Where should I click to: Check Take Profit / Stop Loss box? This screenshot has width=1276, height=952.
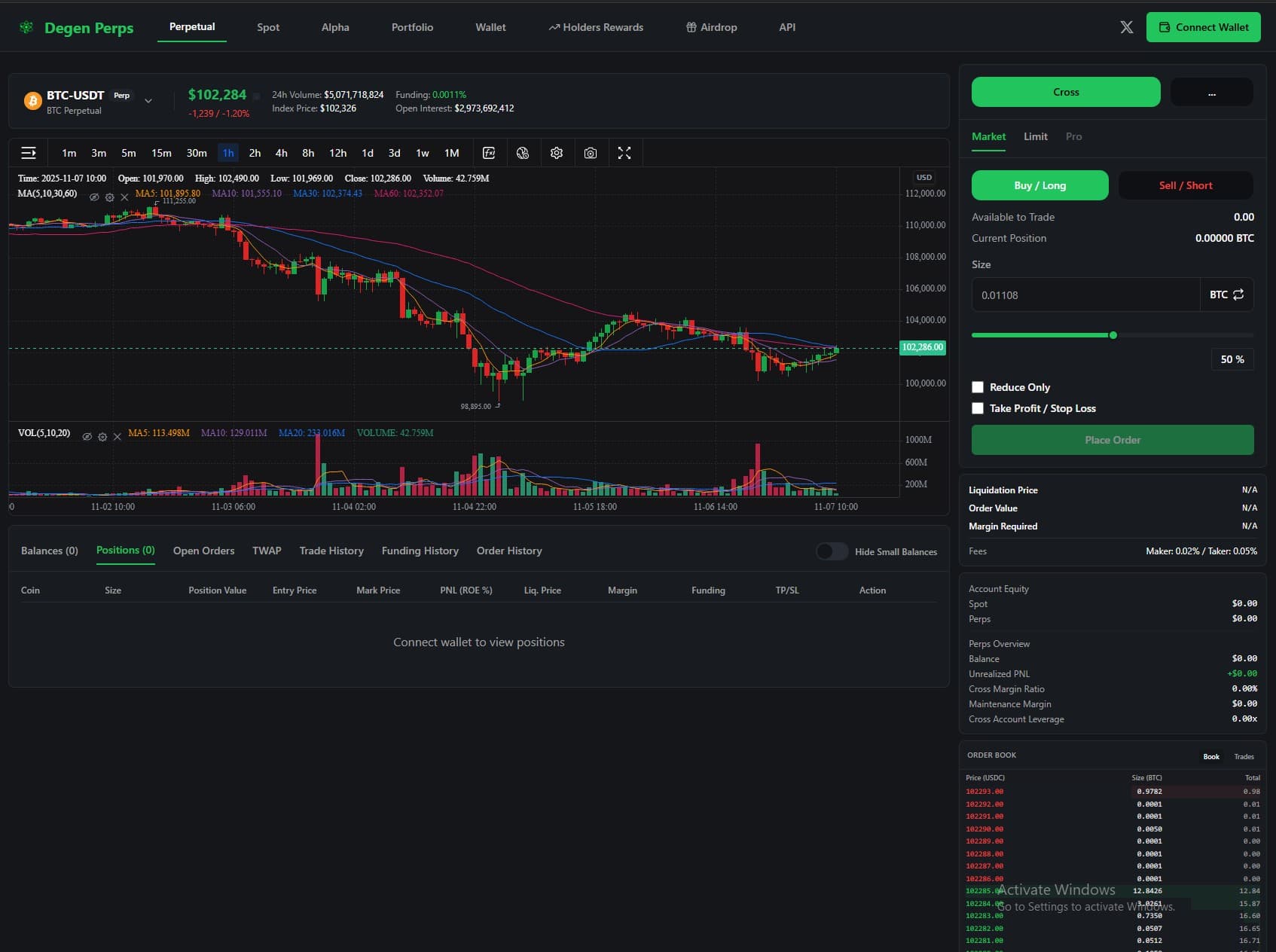(978, 408)
